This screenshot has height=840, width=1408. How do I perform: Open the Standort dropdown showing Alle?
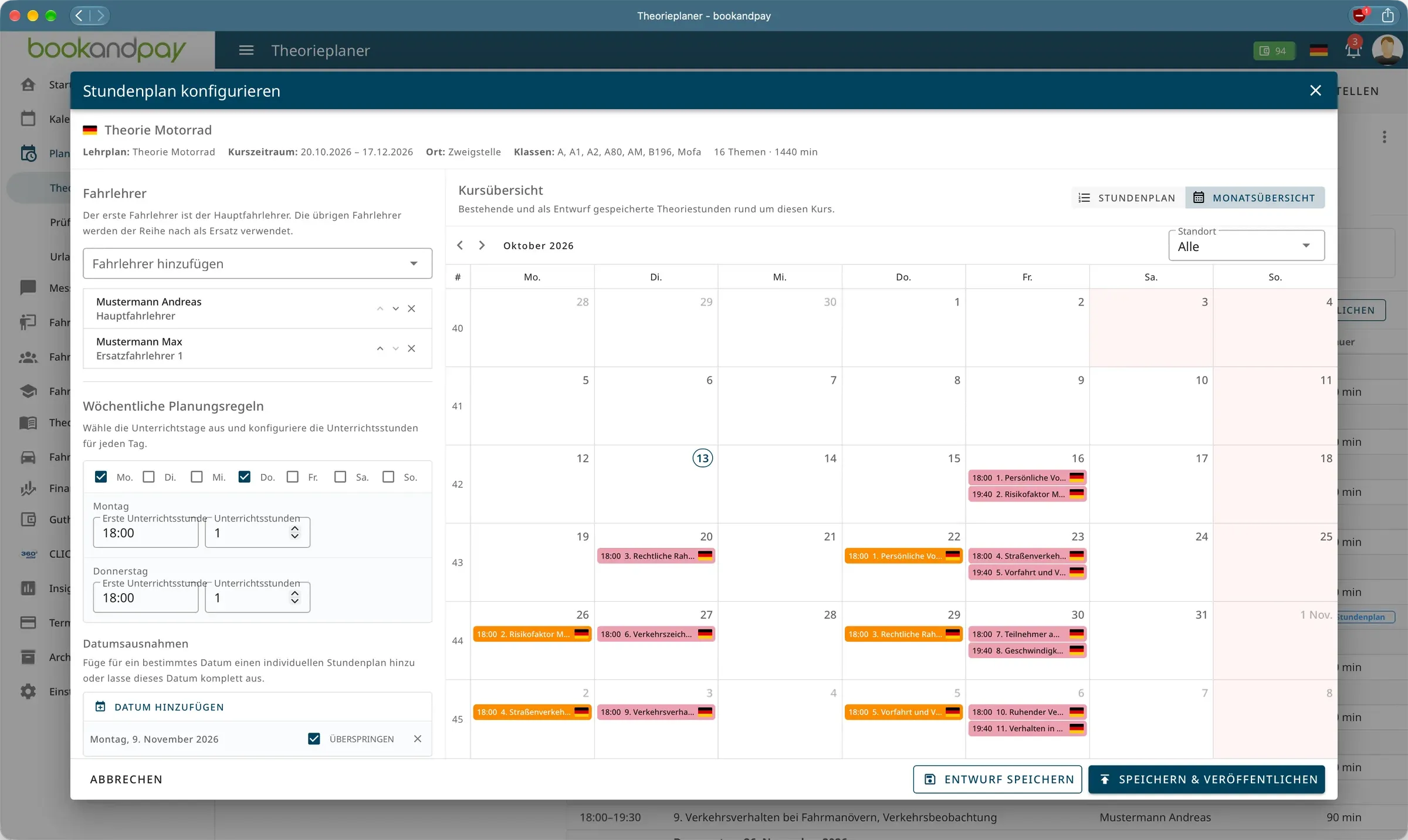tap(1247, 246)
